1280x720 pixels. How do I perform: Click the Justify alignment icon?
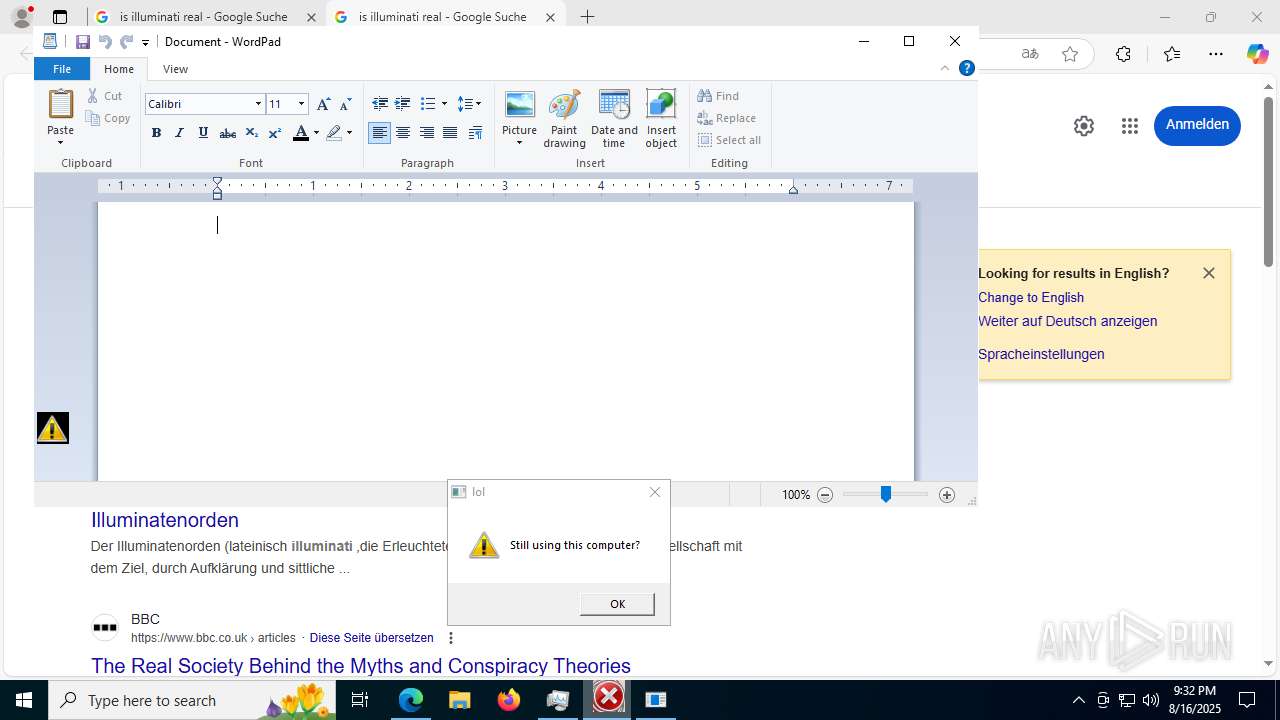[x=450, y=133]
